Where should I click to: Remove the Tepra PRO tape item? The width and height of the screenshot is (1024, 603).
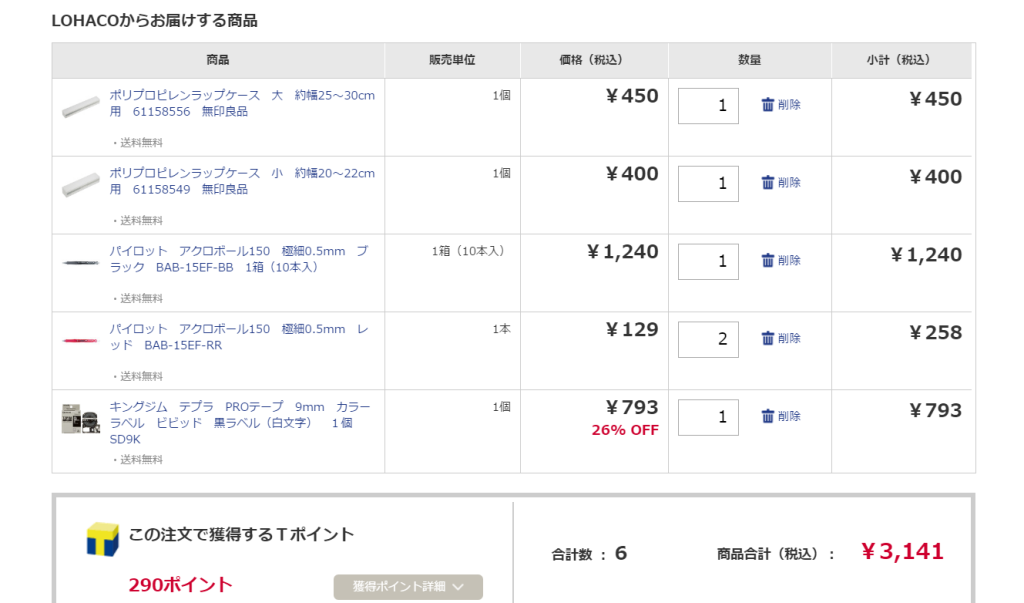[780, 417]
